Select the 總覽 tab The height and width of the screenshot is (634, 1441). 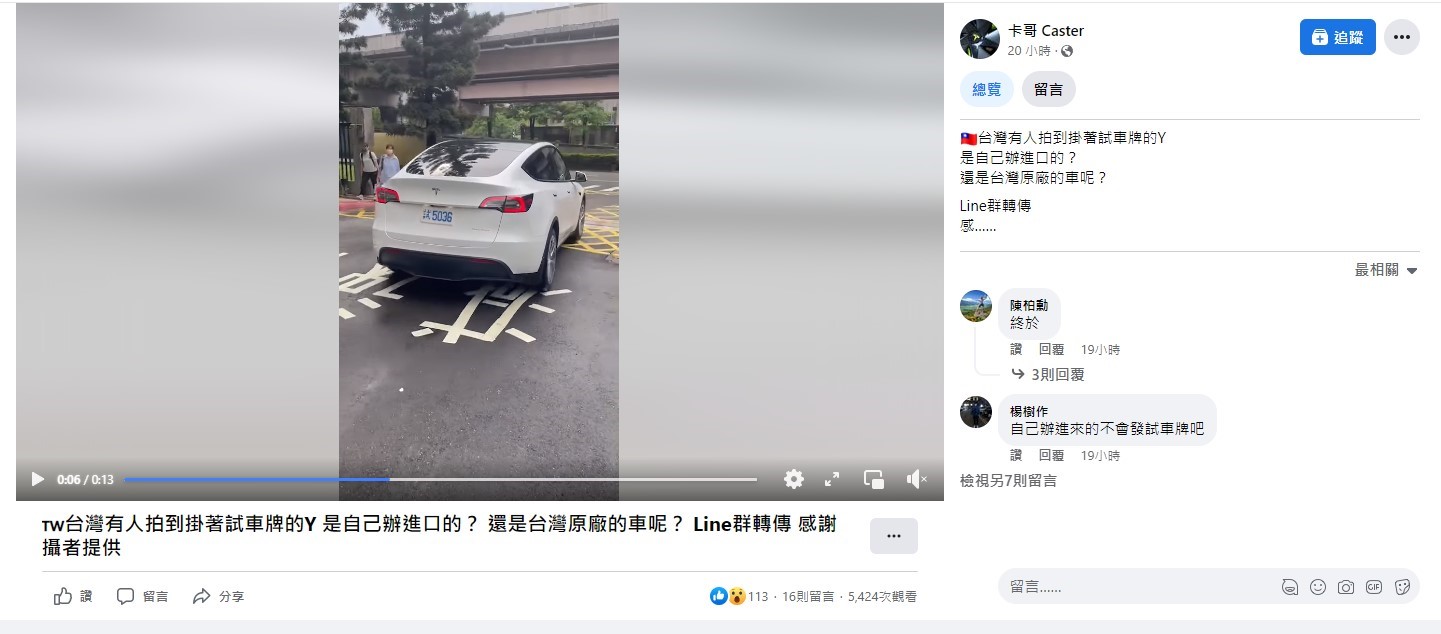987,89
